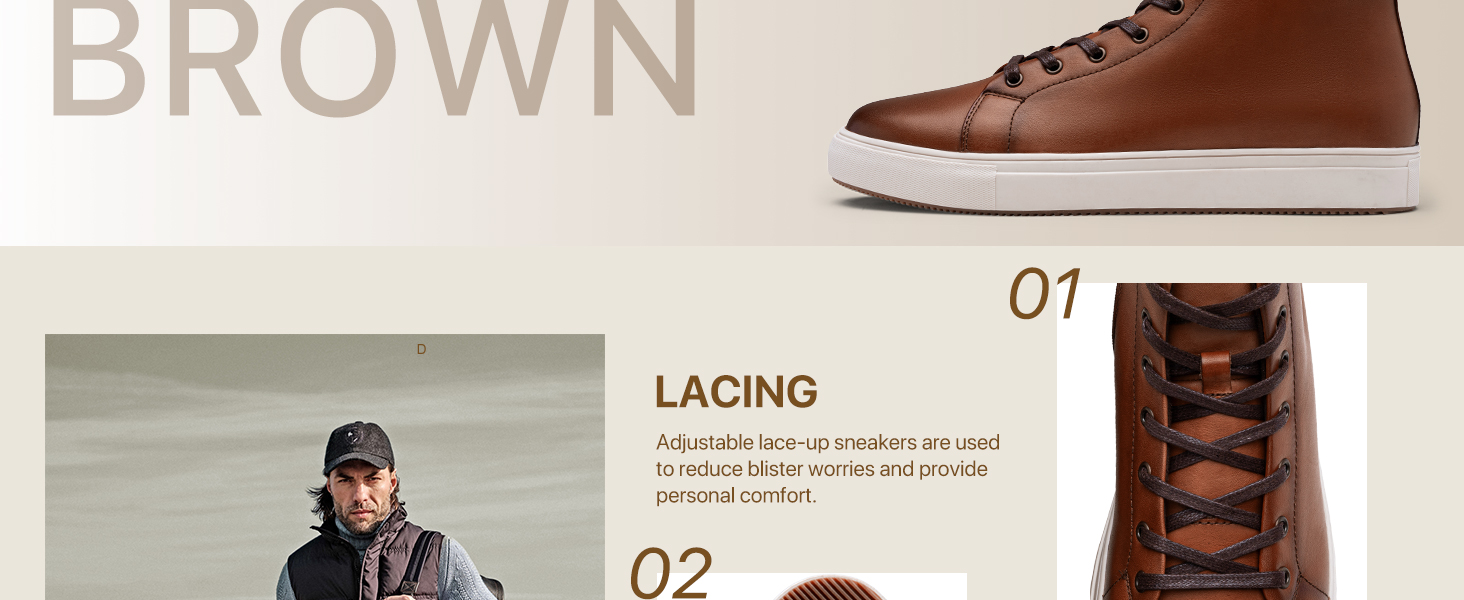Click the man's black baseball cap
Screen dimensions: 1464x600
coord(357,447)
